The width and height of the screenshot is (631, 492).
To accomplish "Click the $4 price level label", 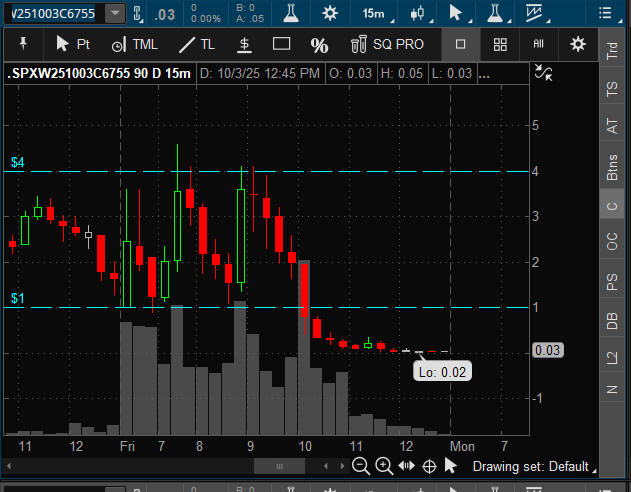I will coord(17,162).
